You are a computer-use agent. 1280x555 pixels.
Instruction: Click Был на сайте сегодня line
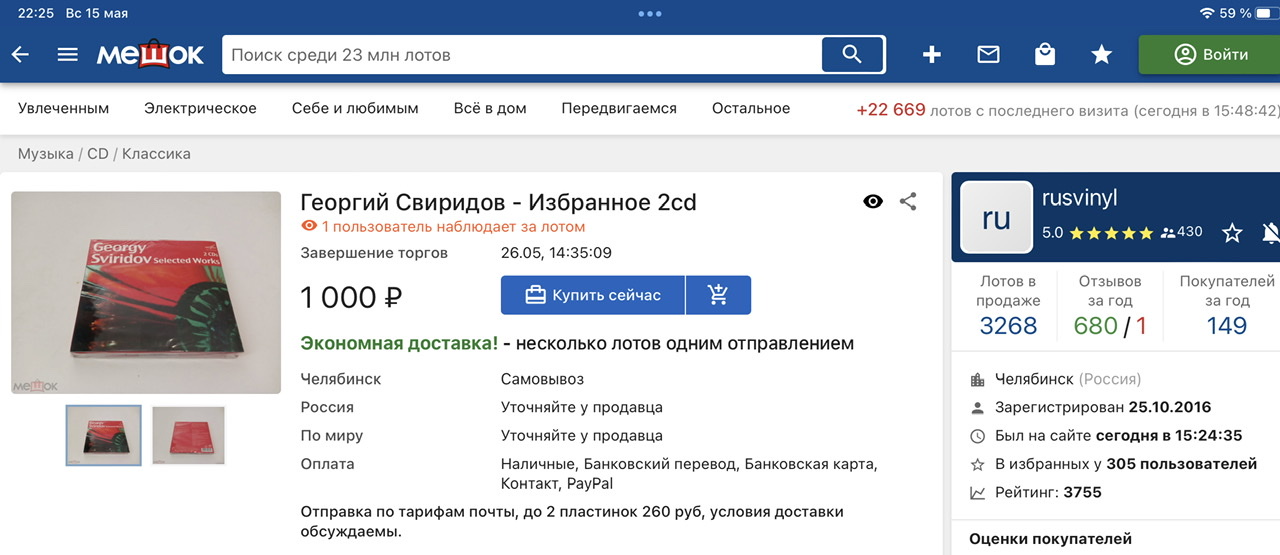click(x=1119, y=435)
